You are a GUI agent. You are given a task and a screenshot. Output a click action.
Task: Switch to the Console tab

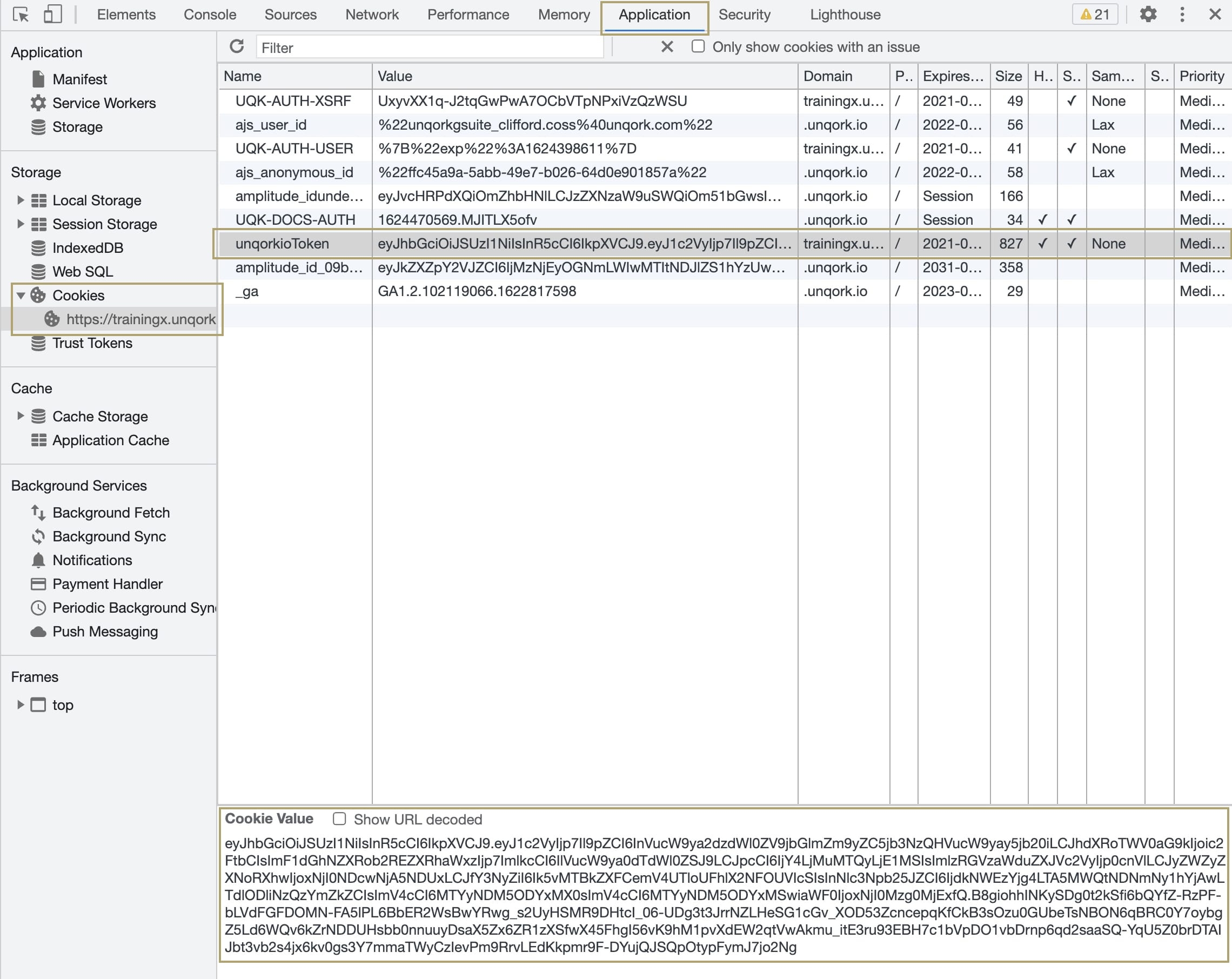click(x=210, y=15)
